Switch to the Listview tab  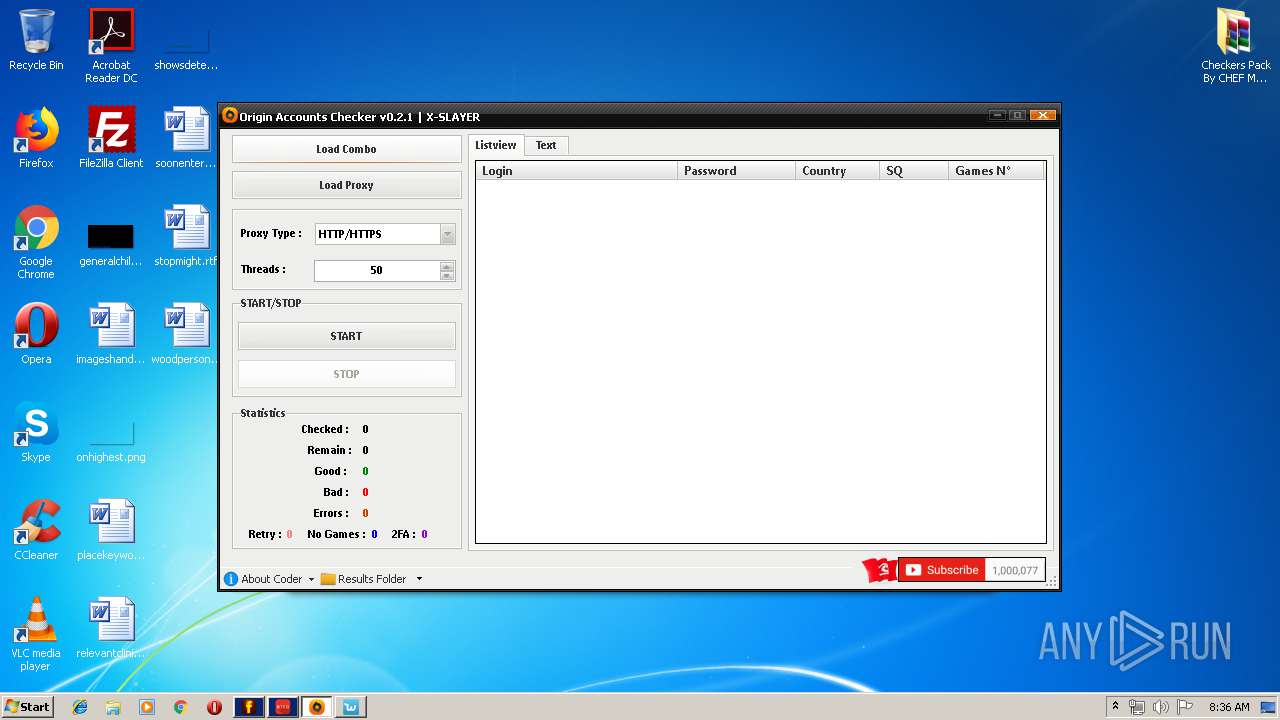(x=495, y=145)
